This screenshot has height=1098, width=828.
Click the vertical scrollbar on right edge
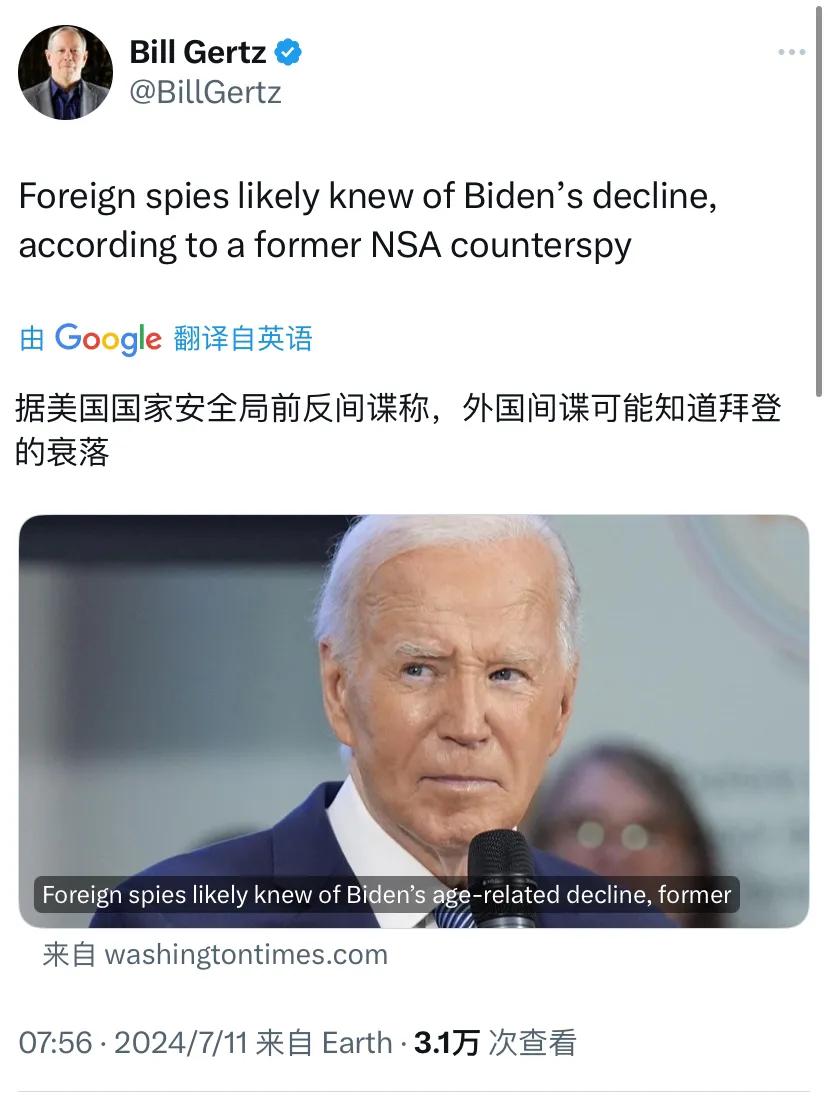[818, 202]
